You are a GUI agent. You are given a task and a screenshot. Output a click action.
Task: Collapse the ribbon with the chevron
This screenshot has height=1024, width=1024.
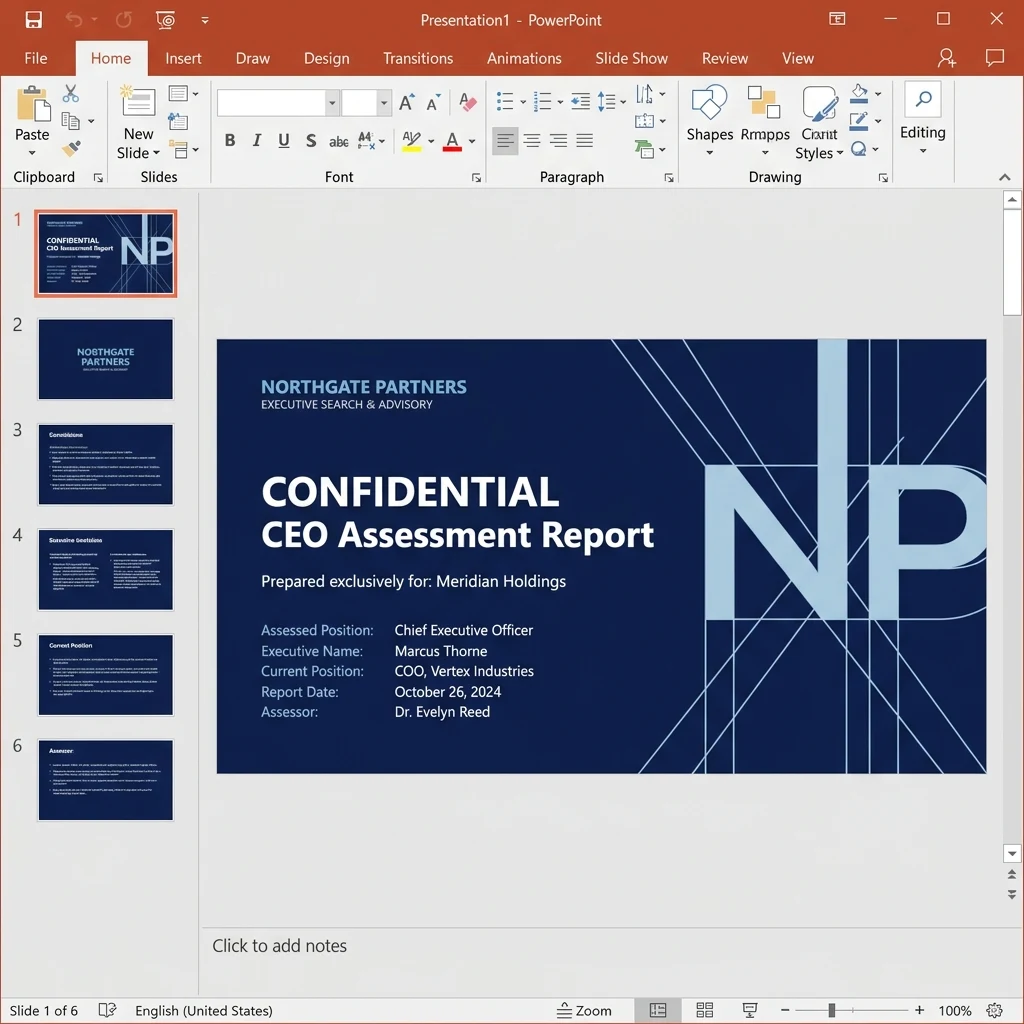click(x=1004, y=177)
